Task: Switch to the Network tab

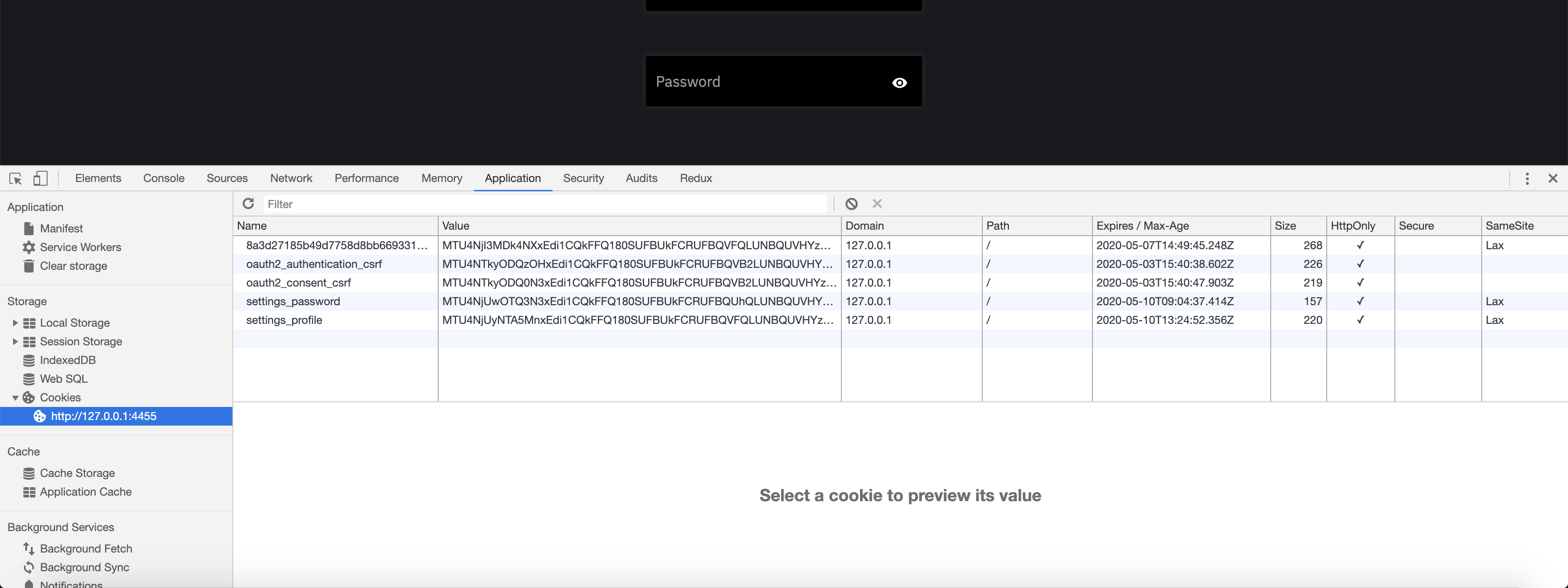Action: 291,178
